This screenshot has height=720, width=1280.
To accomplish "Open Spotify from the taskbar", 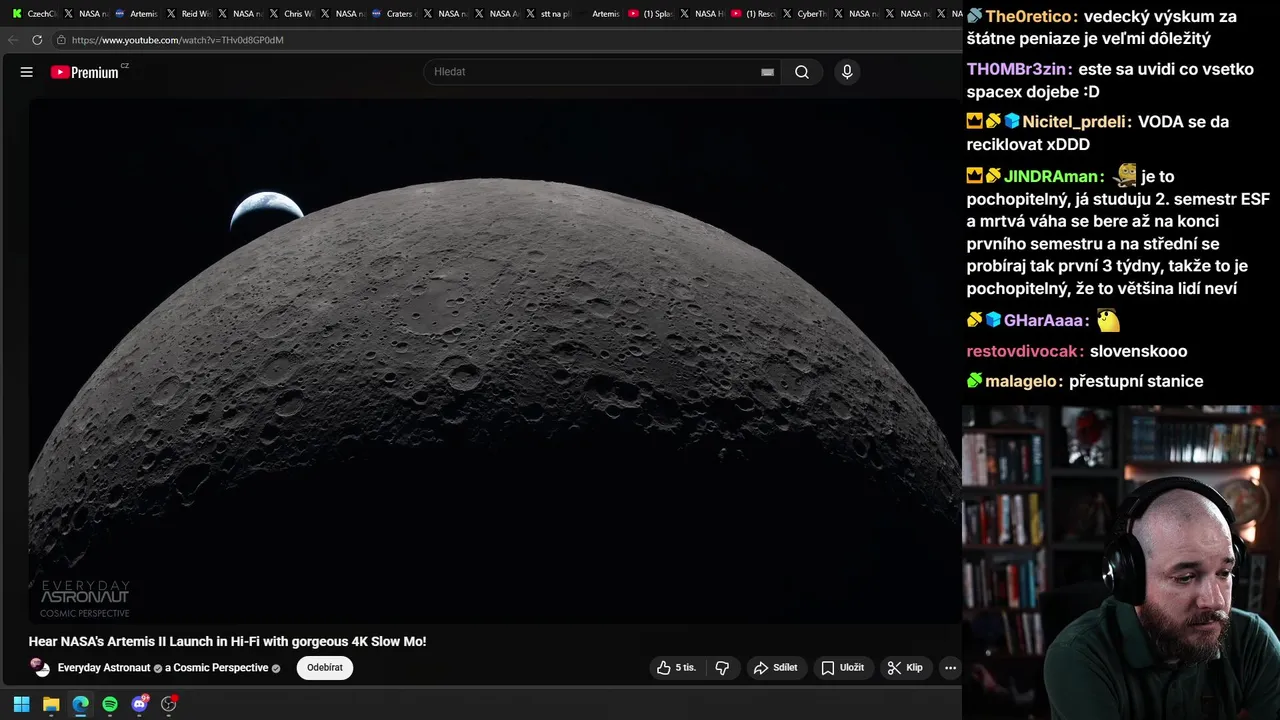I will tap(110, 704).
